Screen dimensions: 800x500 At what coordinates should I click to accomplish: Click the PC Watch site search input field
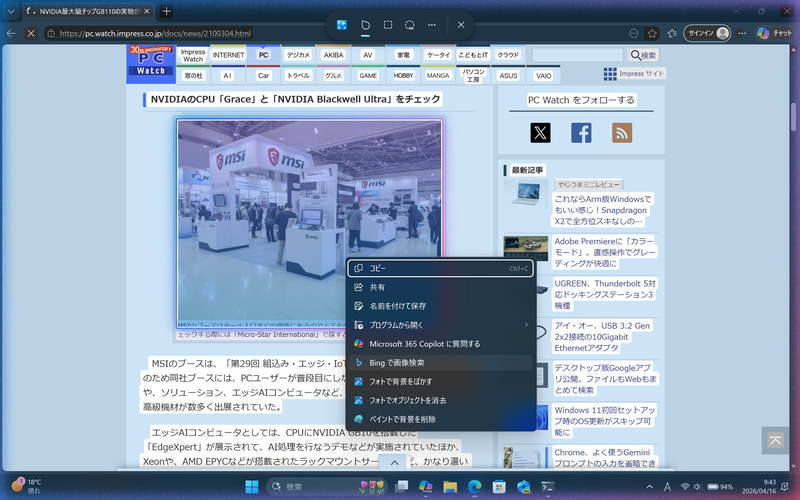[x=578, y=55]
